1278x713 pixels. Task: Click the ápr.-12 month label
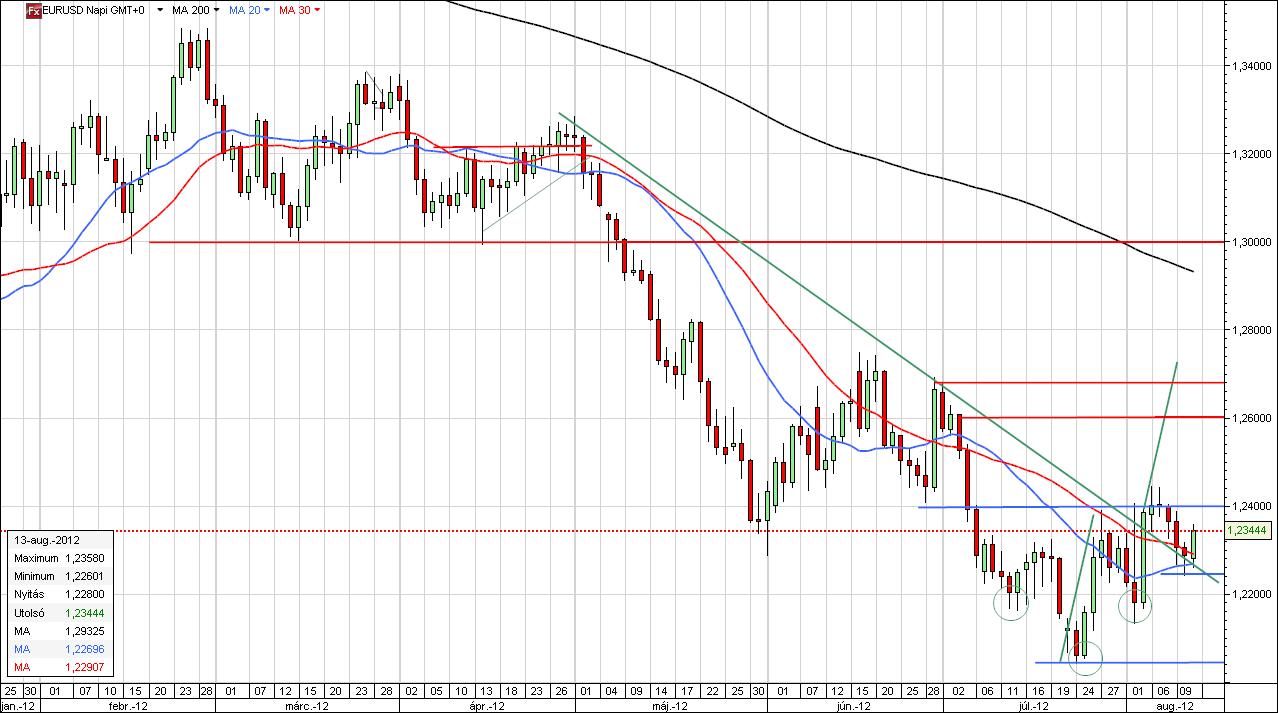pyautogui.click(x=489, y=705)
